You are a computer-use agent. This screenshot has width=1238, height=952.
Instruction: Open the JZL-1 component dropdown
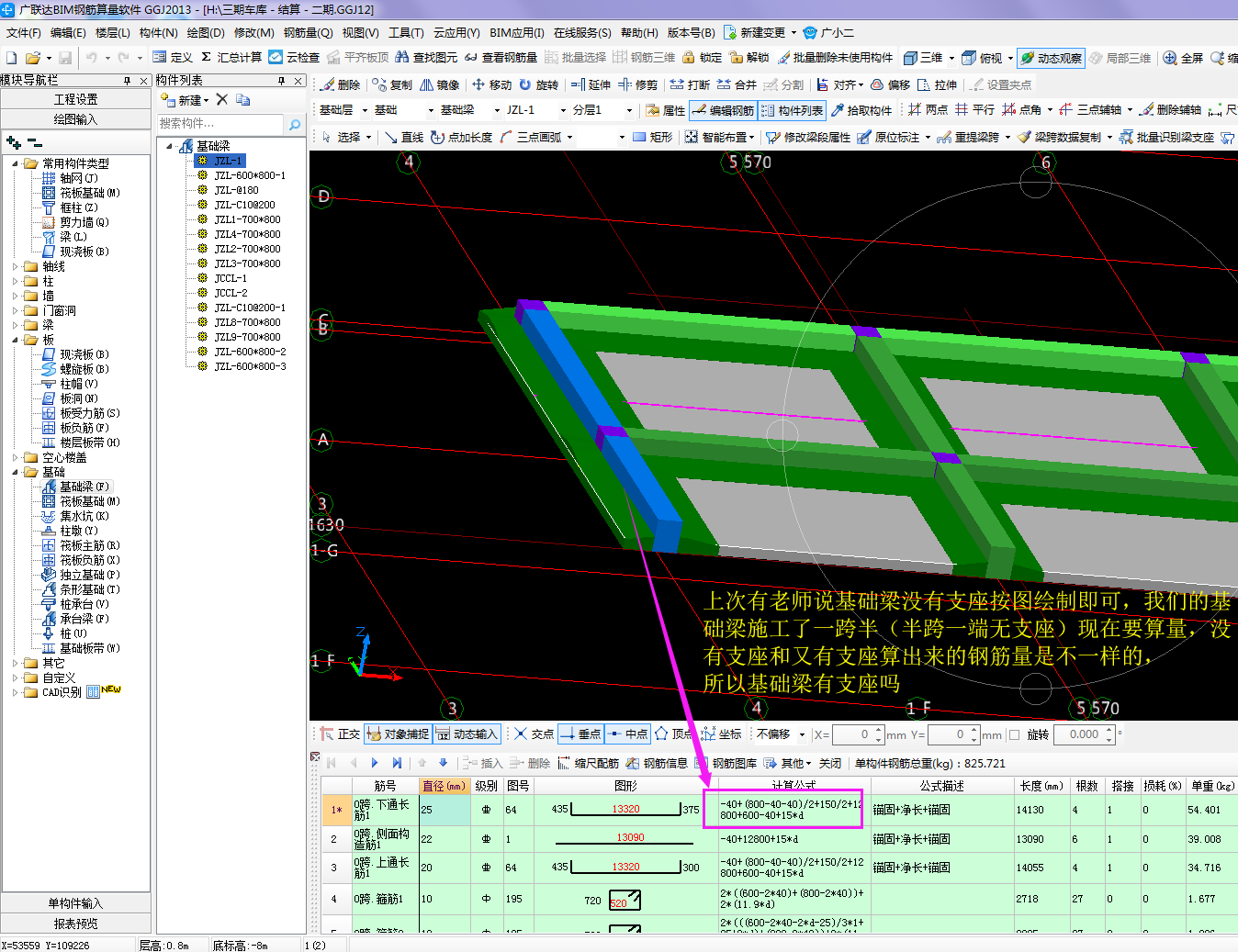563,110
